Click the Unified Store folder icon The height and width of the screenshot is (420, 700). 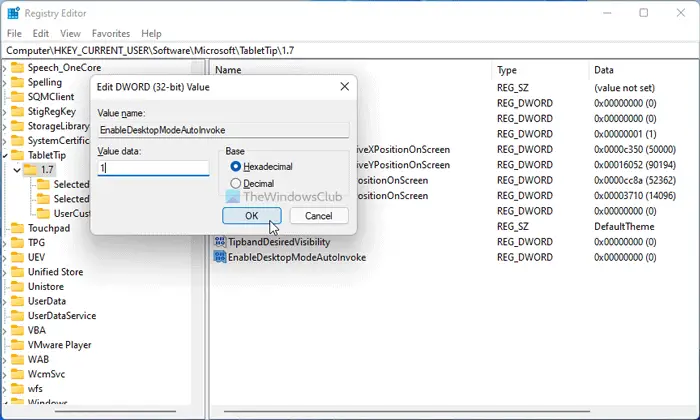17,272
